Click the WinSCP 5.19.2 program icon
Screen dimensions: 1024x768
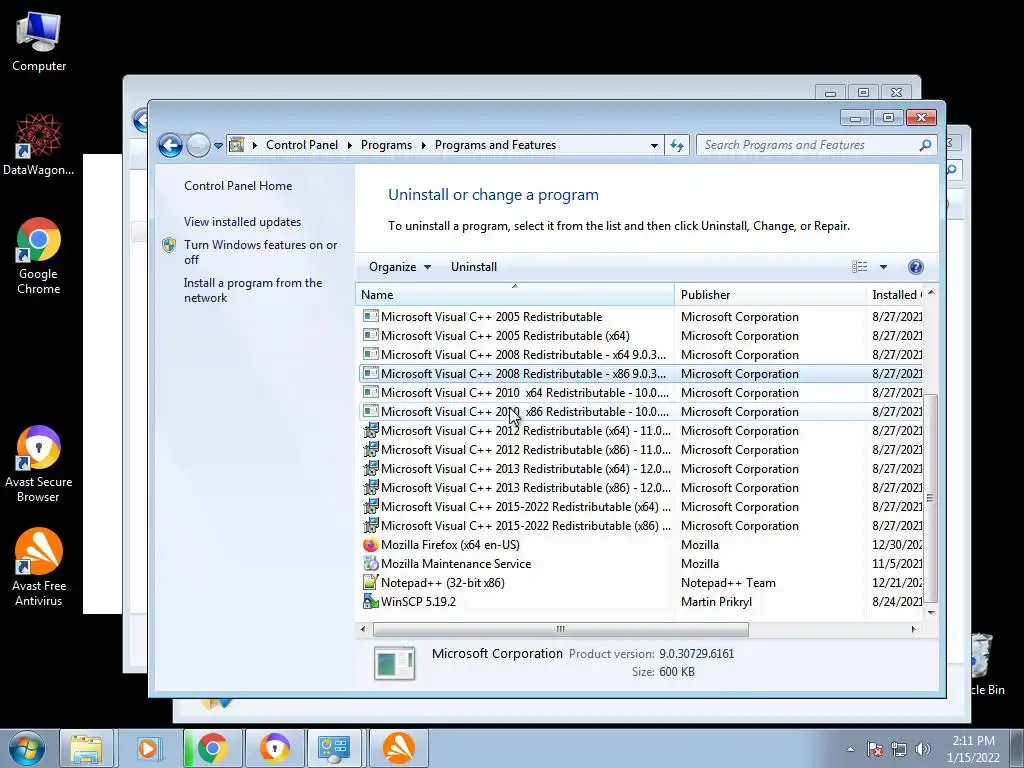click(370, 601)
